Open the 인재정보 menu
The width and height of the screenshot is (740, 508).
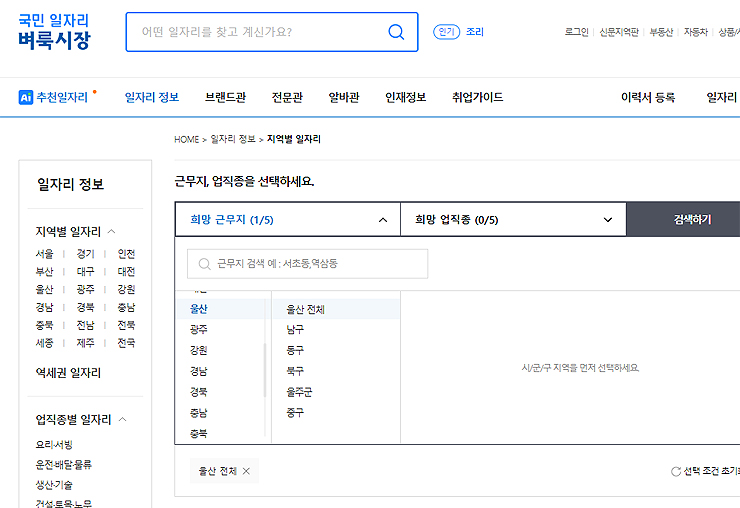(x=405, y=97)
